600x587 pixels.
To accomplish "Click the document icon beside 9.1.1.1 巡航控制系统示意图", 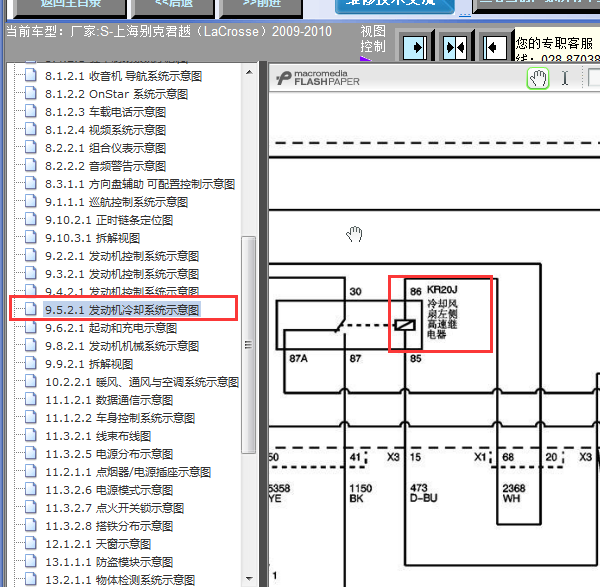I will (x=31, y=201).
